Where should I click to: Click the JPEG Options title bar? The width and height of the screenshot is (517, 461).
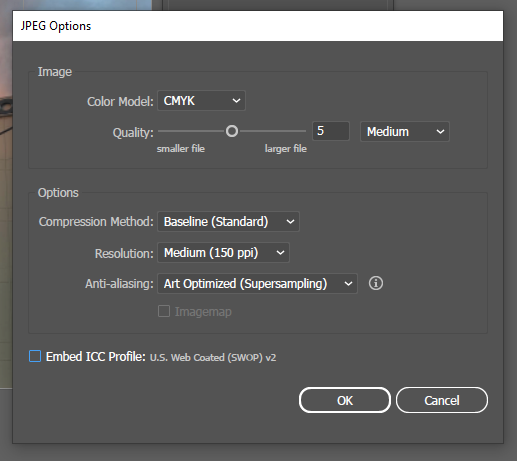[x=258, y=26]
